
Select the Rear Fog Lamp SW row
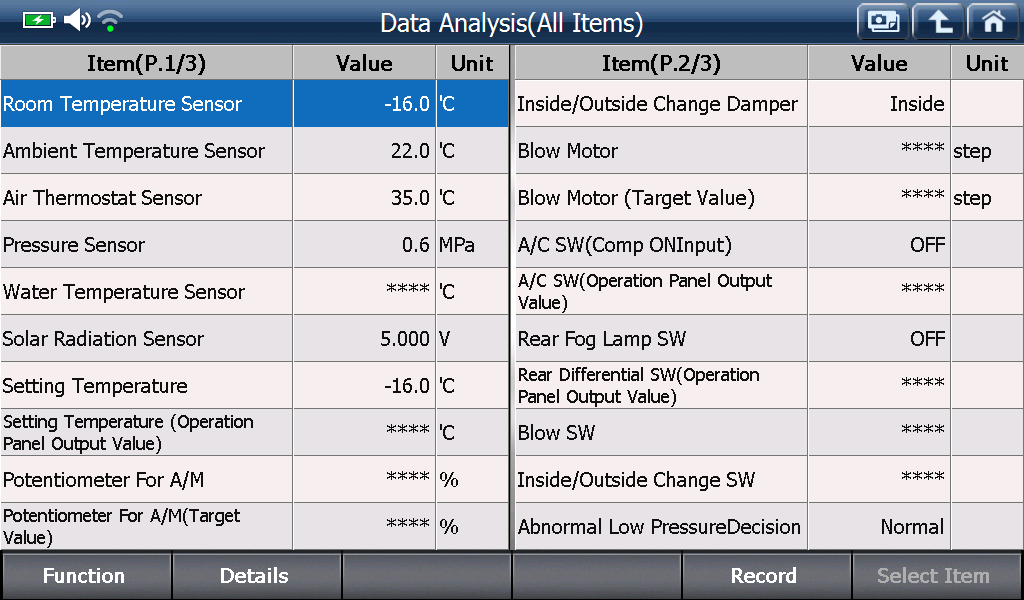[769, 339]
